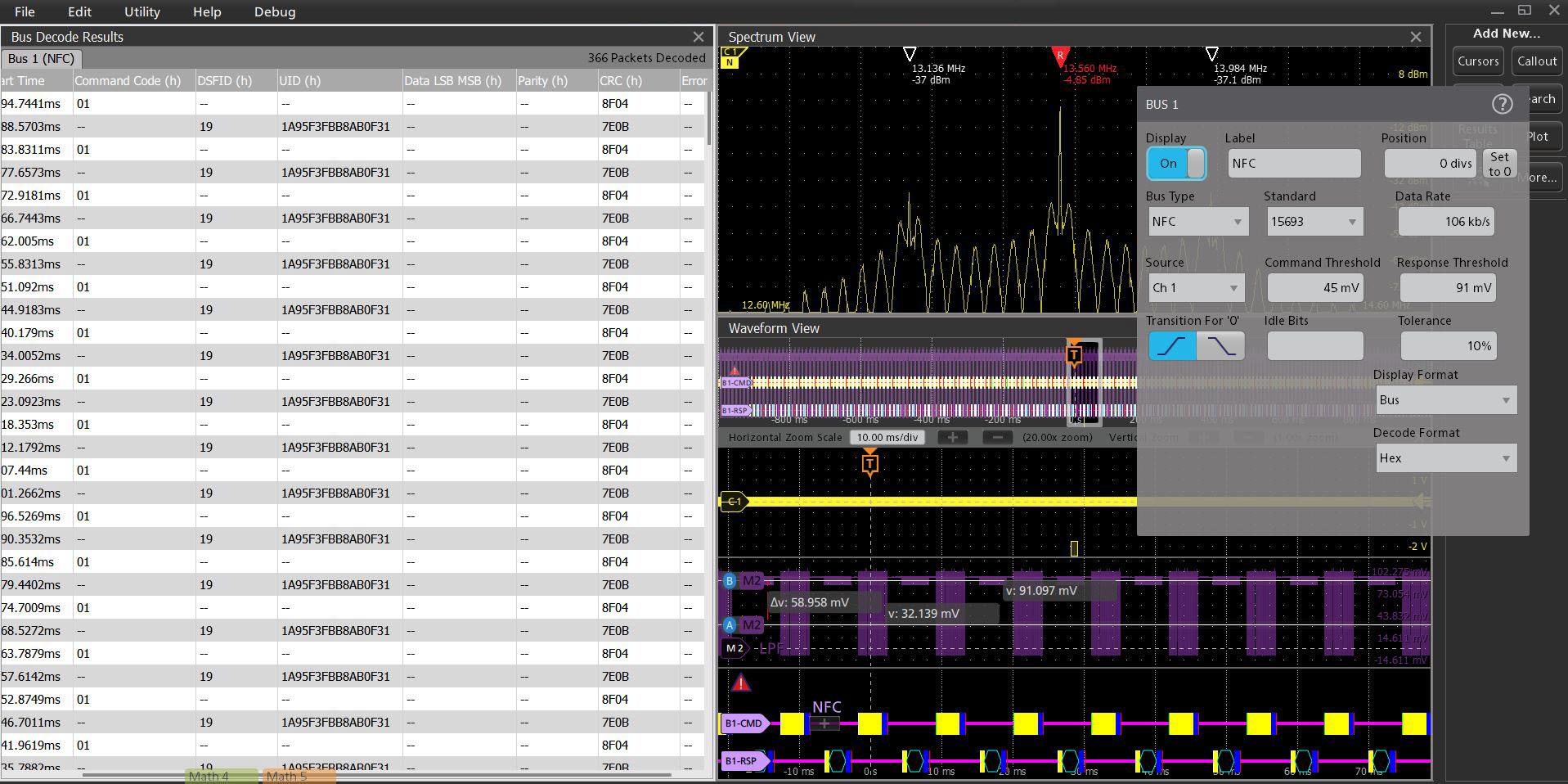Click the orange T trigger marker
This screenshot has height=784, width=1568.
pyautogui.click(x=869, y=464)
